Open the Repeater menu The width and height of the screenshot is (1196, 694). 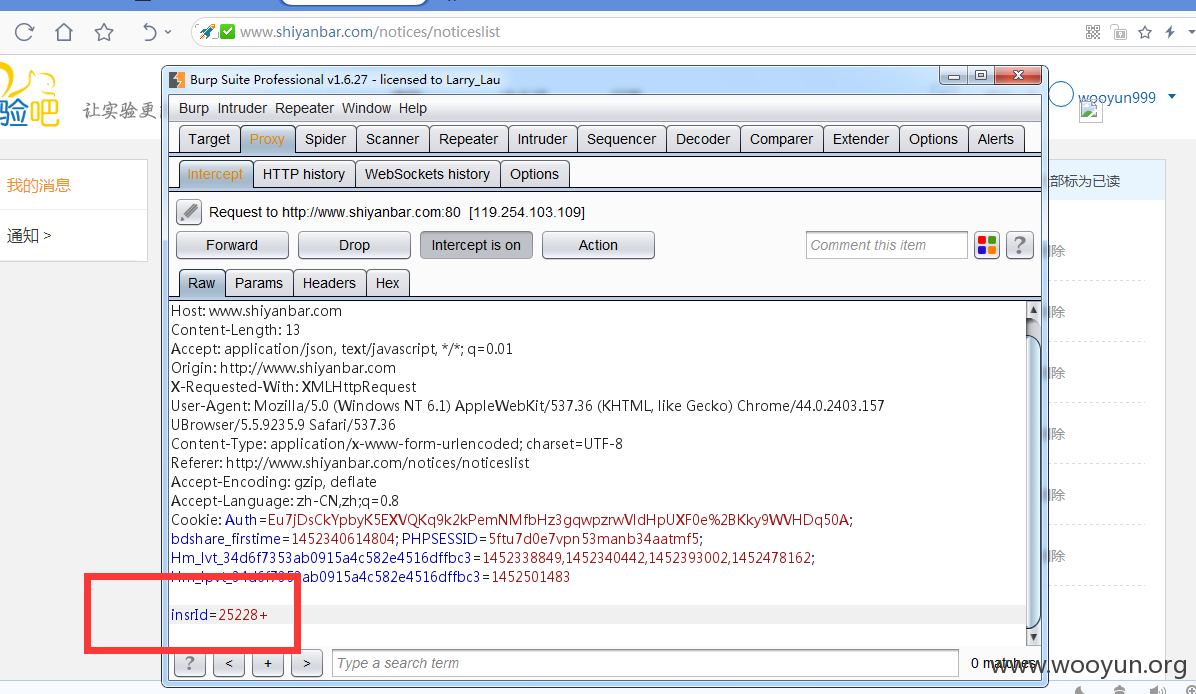[x=304, y=108]
